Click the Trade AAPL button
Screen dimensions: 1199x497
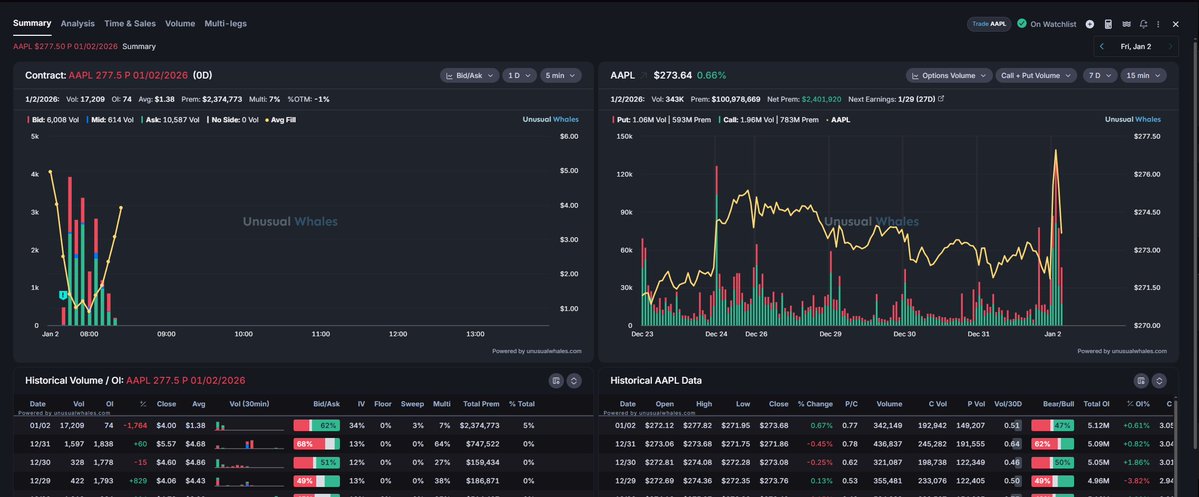coord(989,24)
